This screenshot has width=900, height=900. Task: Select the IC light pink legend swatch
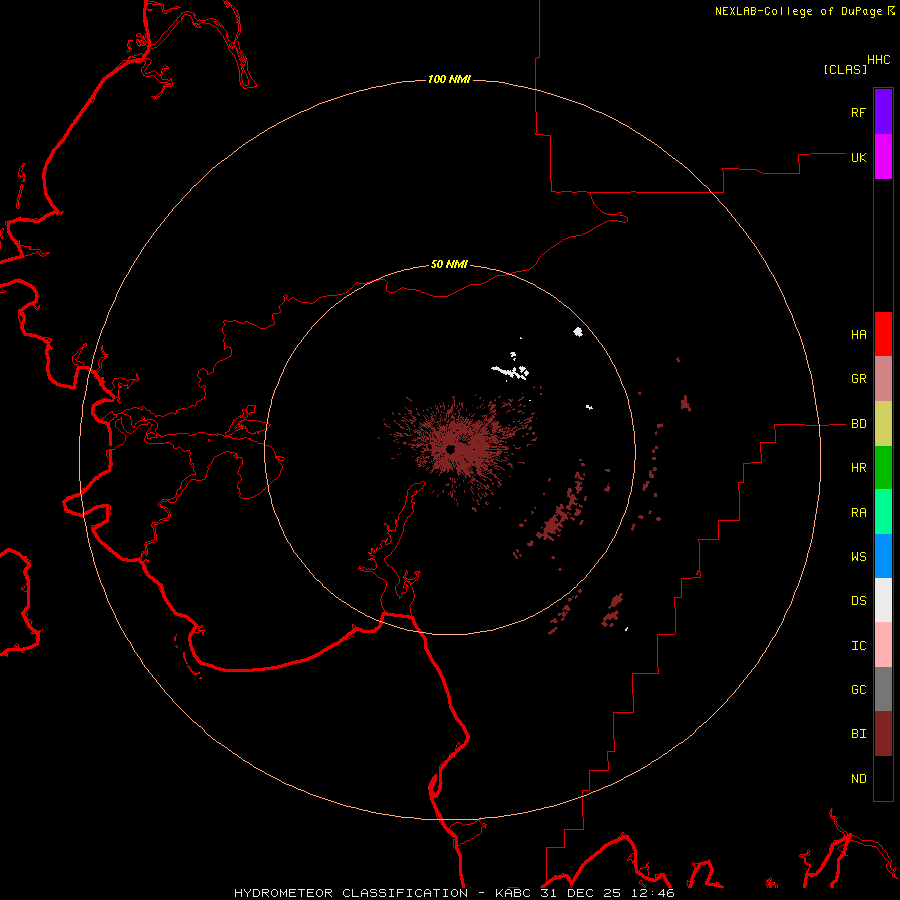pyautogui.click(x=883, y=645)
